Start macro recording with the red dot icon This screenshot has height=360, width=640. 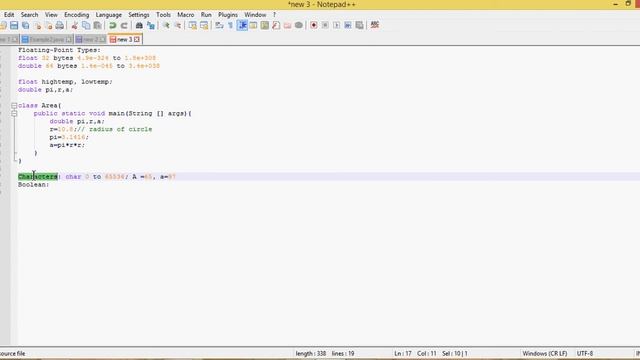(x=313, y=25)
